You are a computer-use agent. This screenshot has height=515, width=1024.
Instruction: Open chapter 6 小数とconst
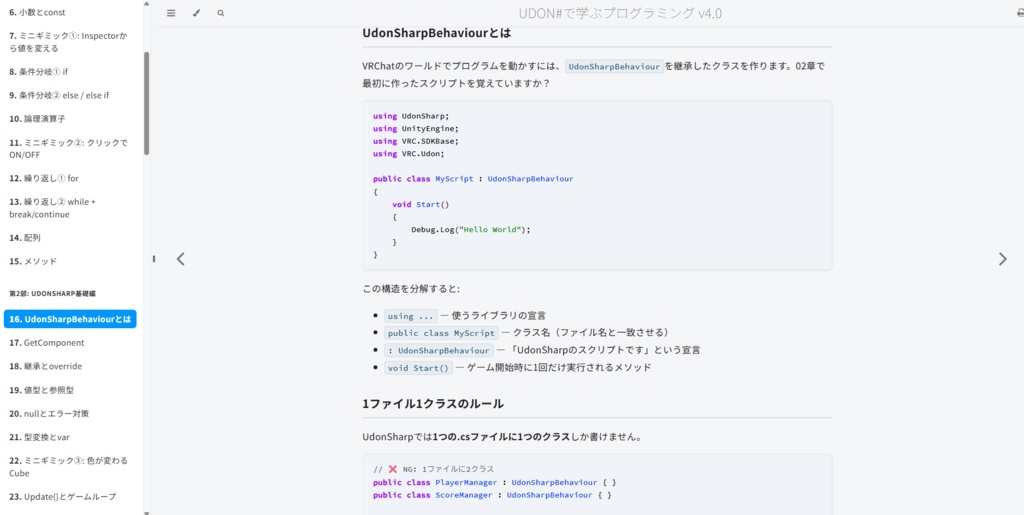click(37, 12)
